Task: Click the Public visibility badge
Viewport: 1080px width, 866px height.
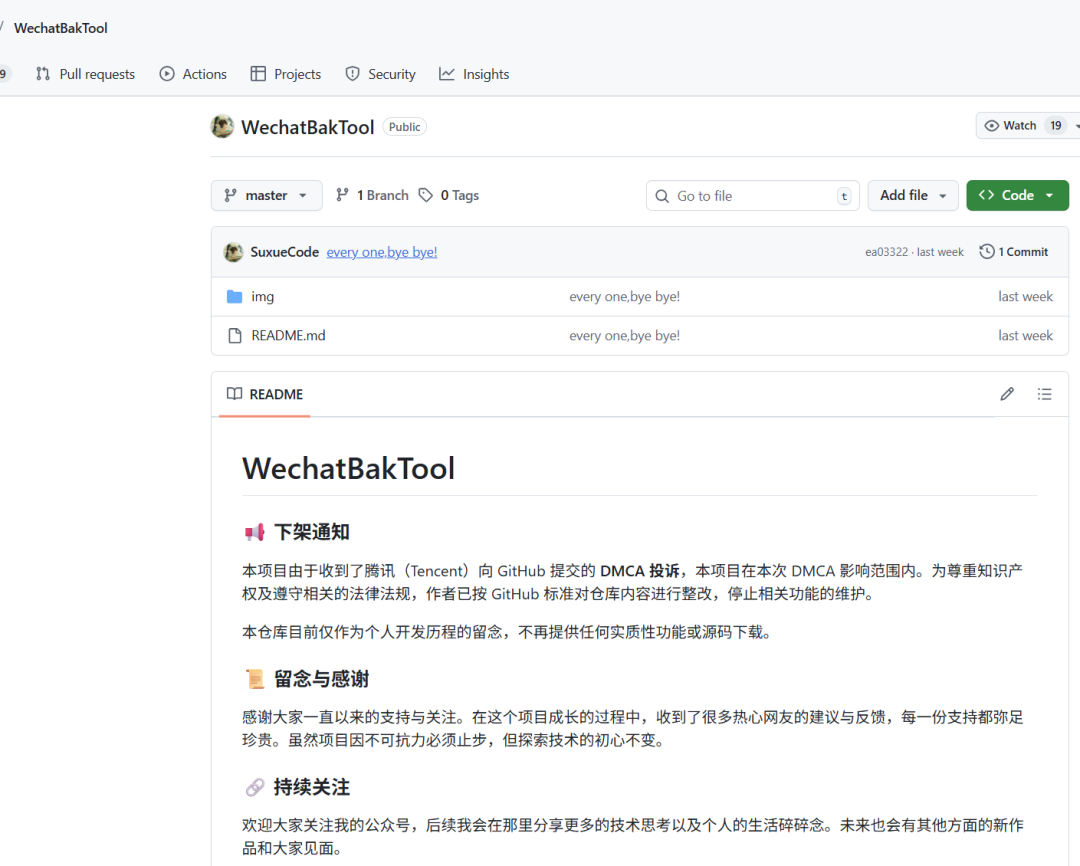Action: [x=404, y=127]
